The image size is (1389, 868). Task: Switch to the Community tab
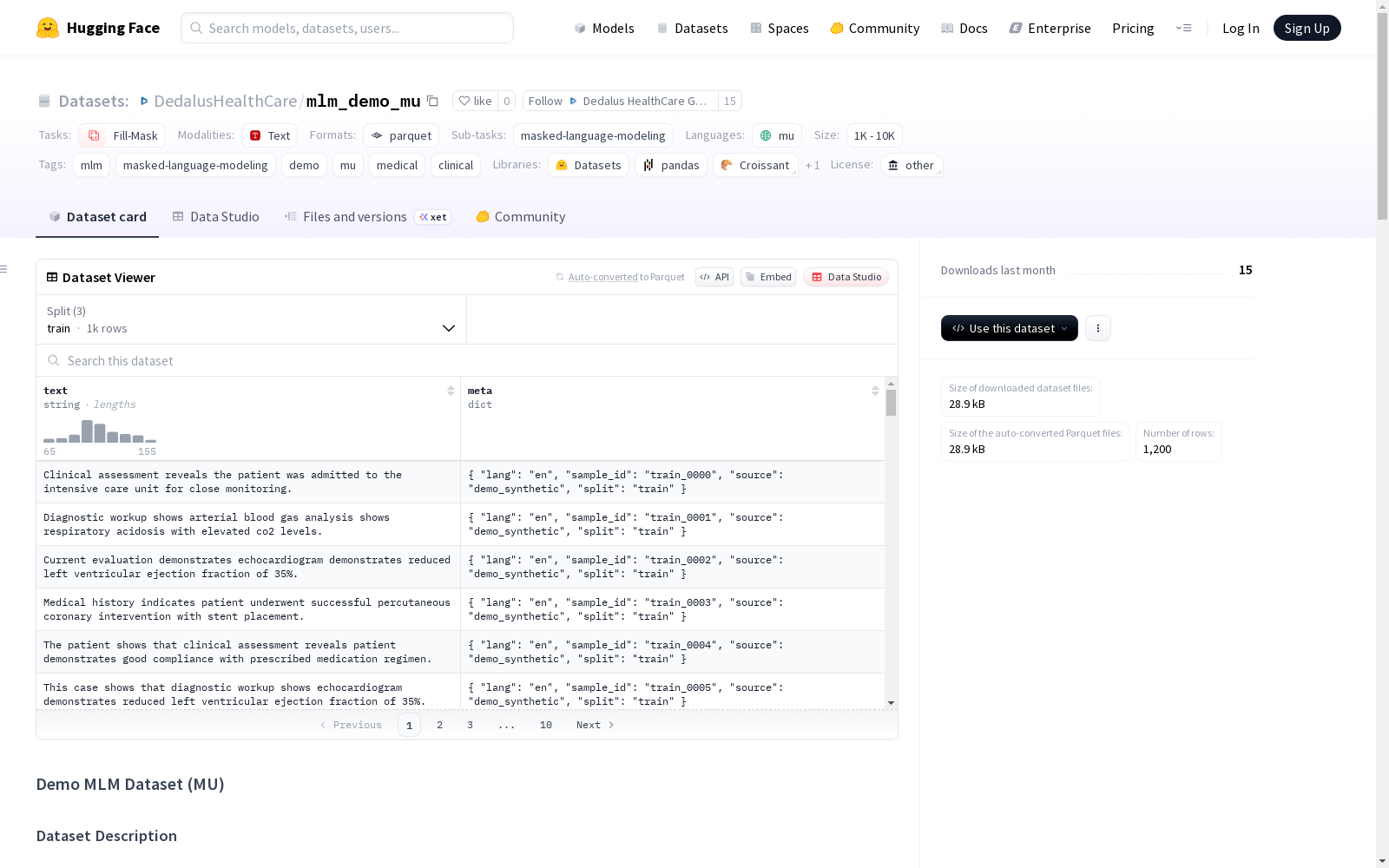coord(521,216)
